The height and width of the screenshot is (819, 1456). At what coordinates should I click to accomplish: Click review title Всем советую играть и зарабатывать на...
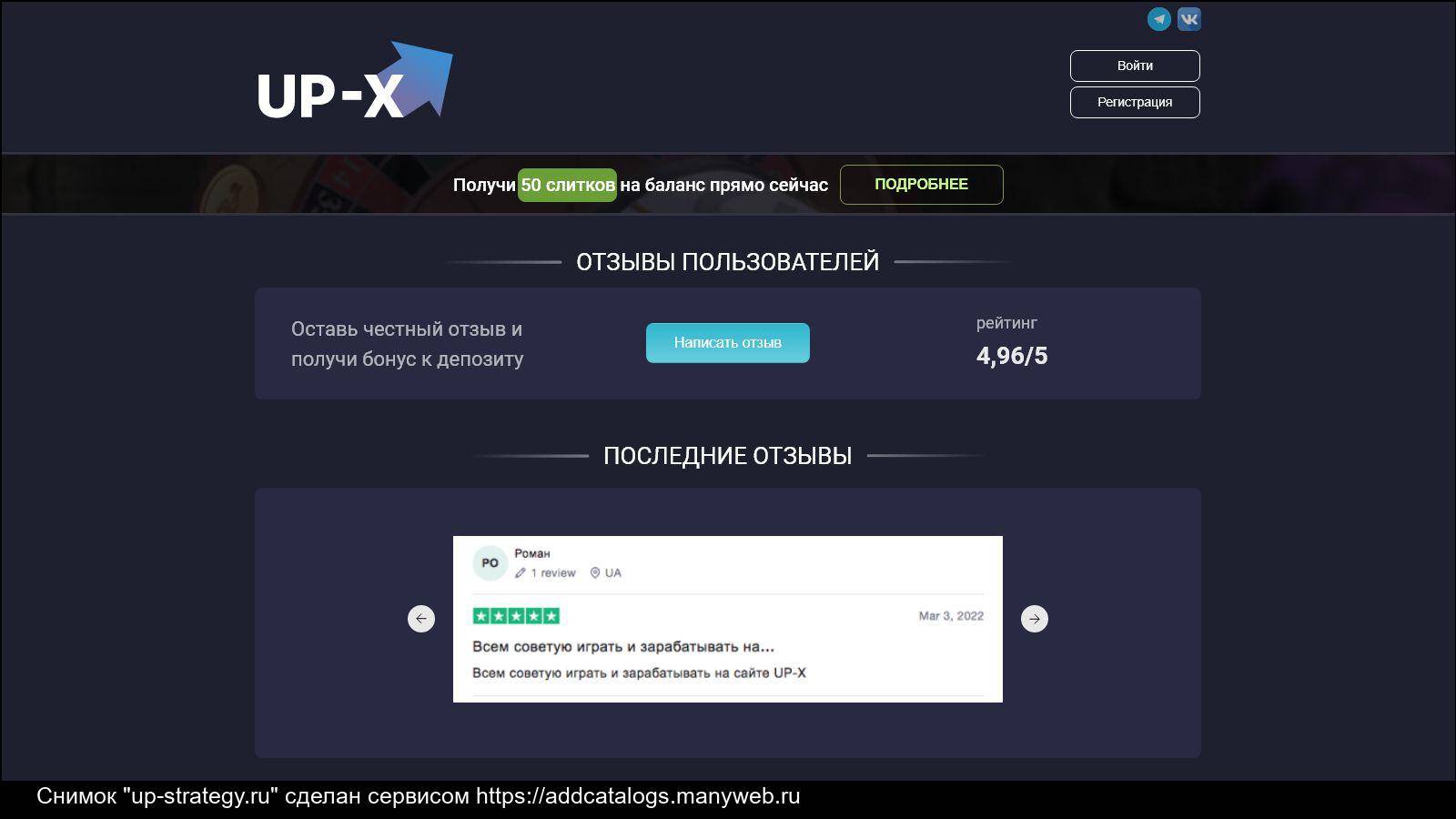pos(623,647)
